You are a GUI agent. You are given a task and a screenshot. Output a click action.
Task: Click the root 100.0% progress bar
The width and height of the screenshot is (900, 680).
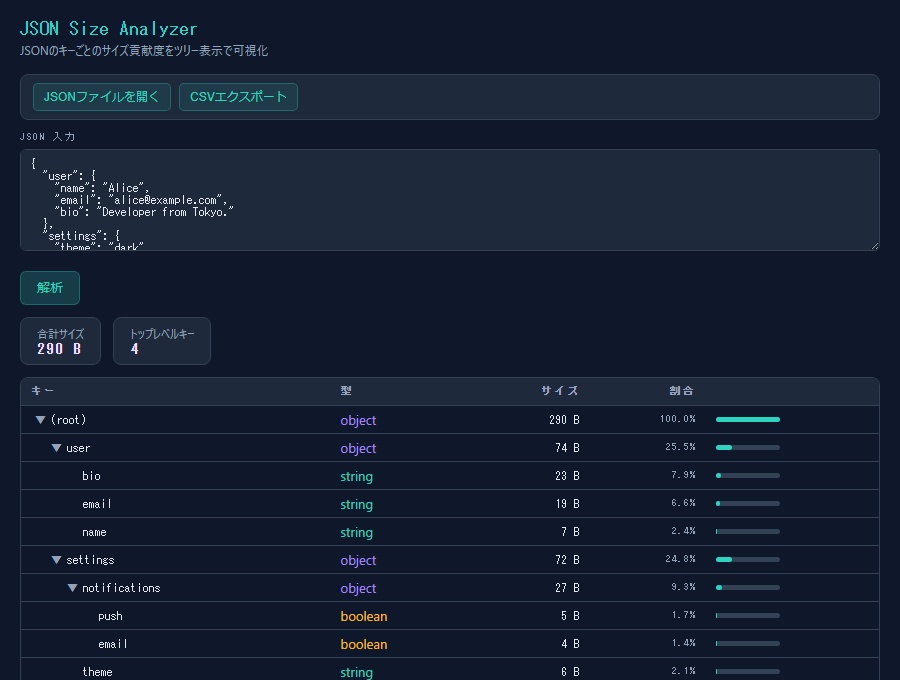pyautogui.click(x=748, y=419)
